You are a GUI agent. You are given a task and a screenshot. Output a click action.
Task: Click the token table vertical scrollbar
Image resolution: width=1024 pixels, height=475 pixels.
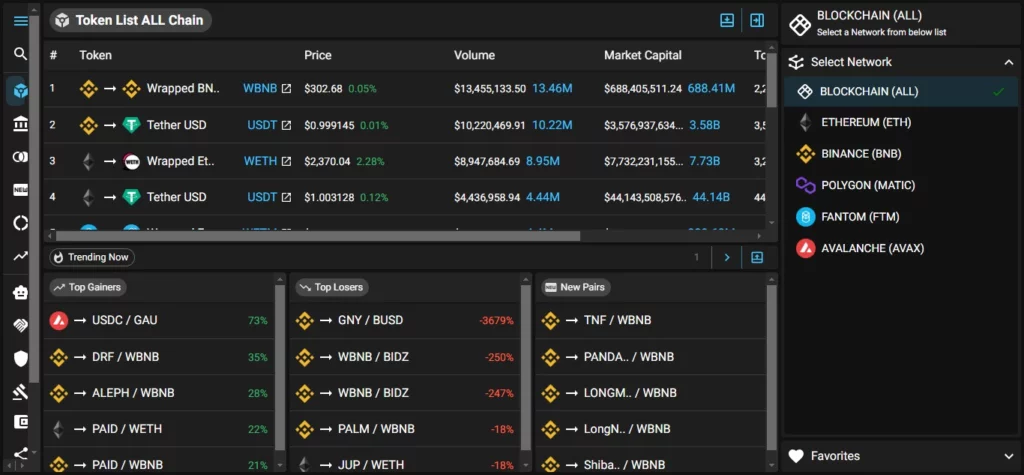point(771,78)
